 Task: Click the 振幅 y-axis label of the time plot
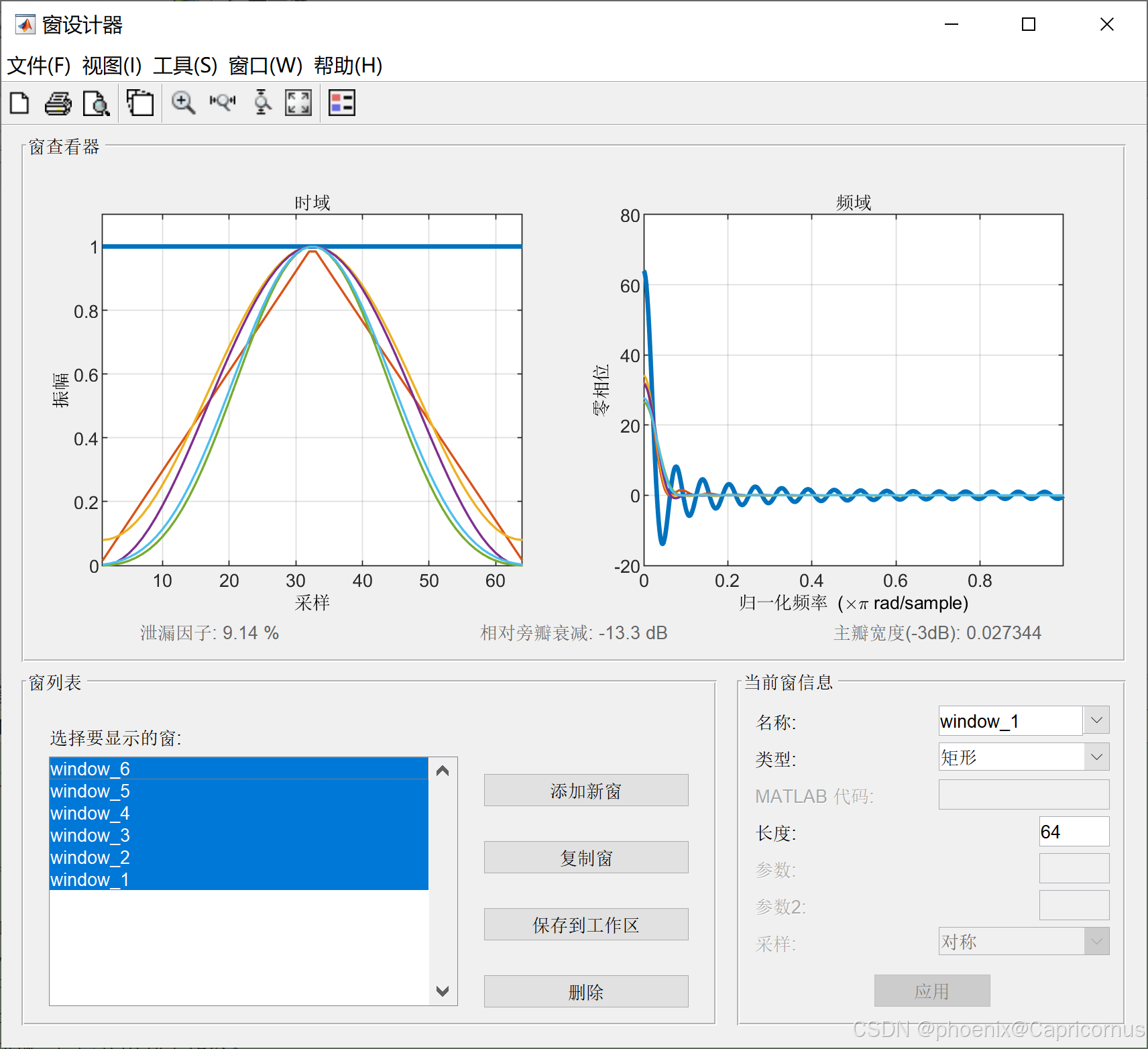[x=60, y=390]
